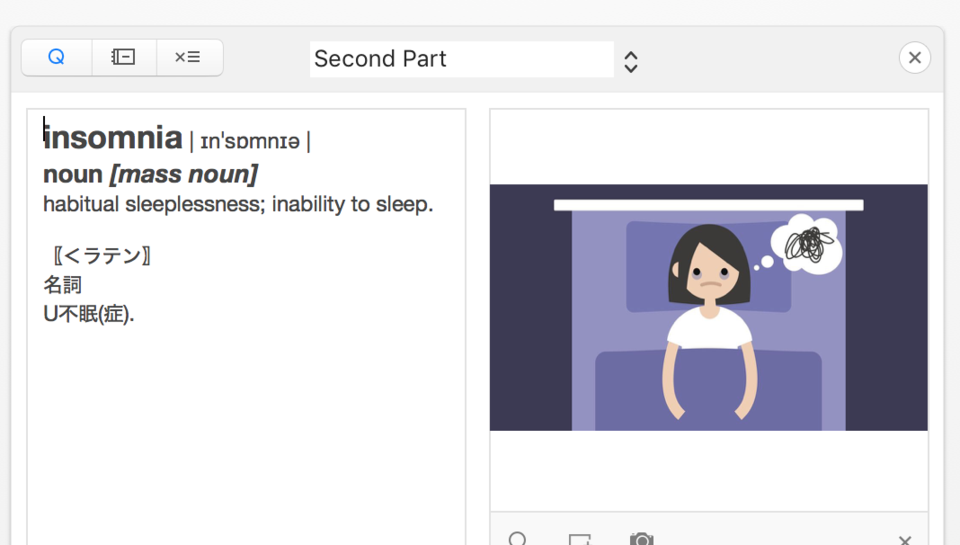Click empty area below the definition text
The height and width of the screenshot is (545, 960).
coord(246,435)
